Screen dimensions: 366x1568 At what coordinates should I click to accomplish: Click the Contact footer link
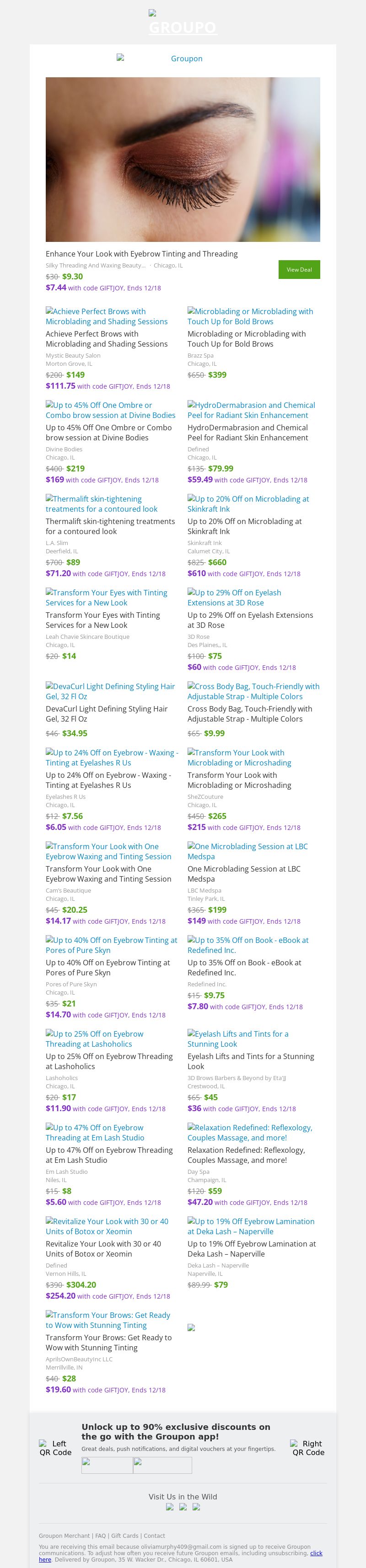pos(154,1536)
